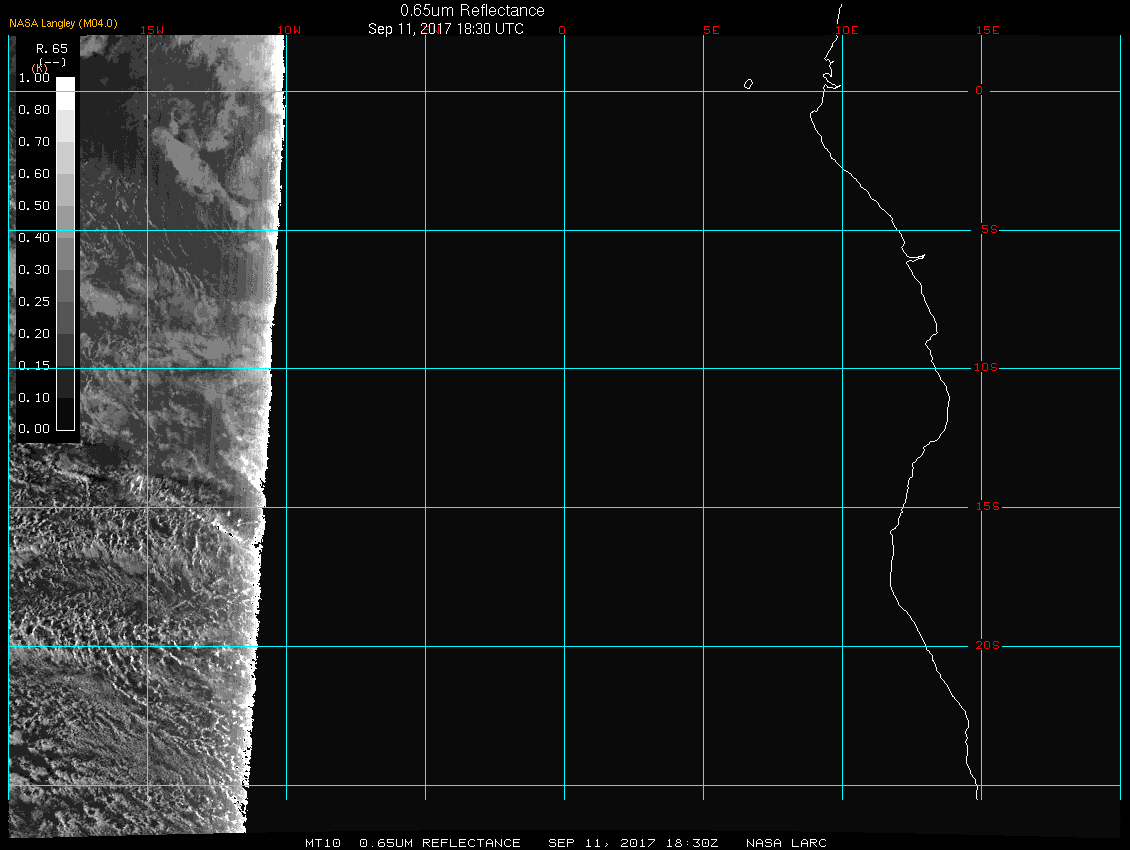Click the 0.15 colorbar value
Screen dimensions: 1130x850
[34, 366]
